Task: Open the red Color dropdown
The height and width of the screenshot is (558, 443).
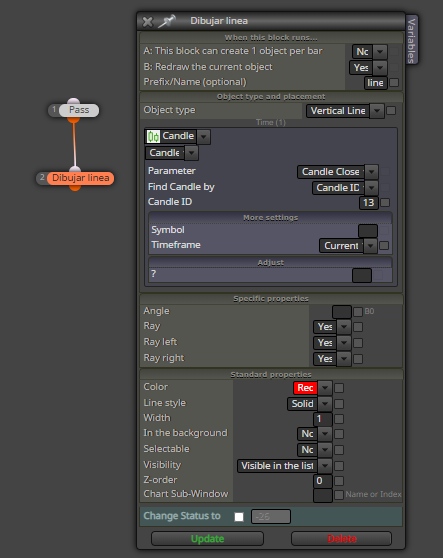Action: (312, 388)
